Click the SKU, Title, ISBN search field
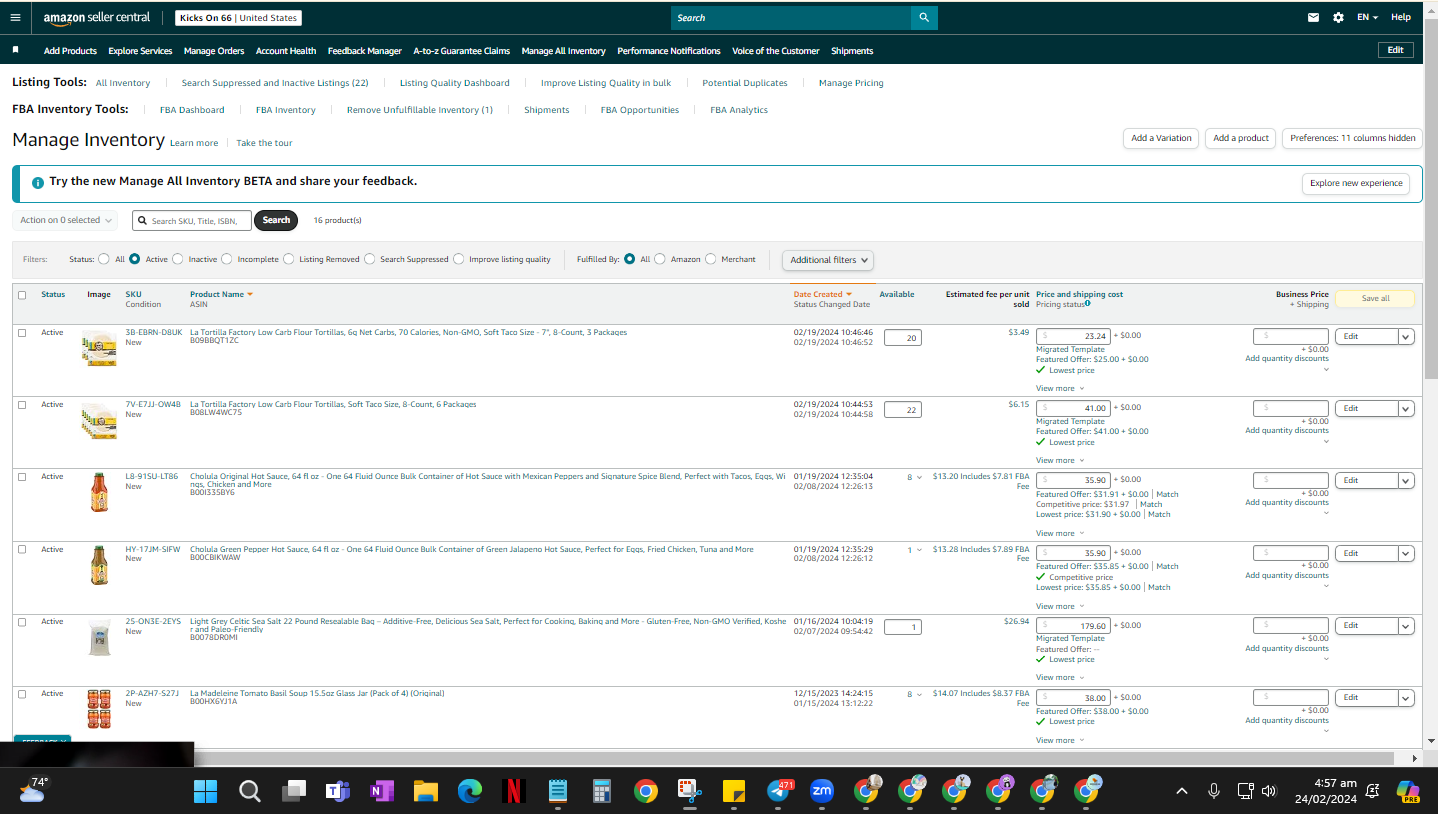This screenshot has width=1438, height=814. (x=192, y=220)
